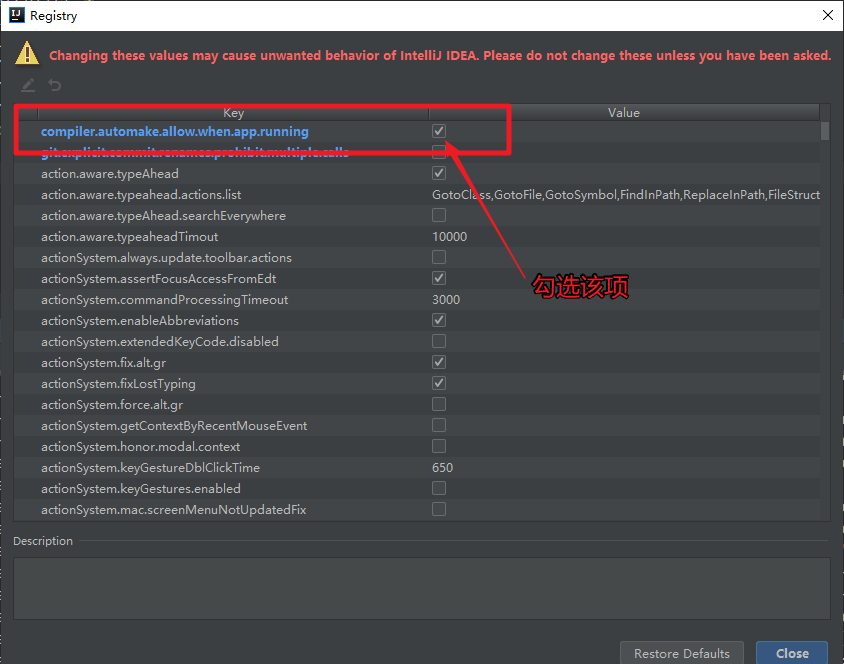Select actionSystem.getContextByRecentMouseEvent key

pos(174,425)
